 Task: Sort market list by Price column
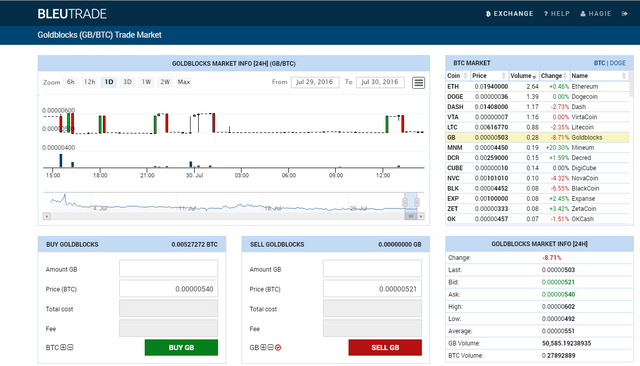tap(489, 76)
